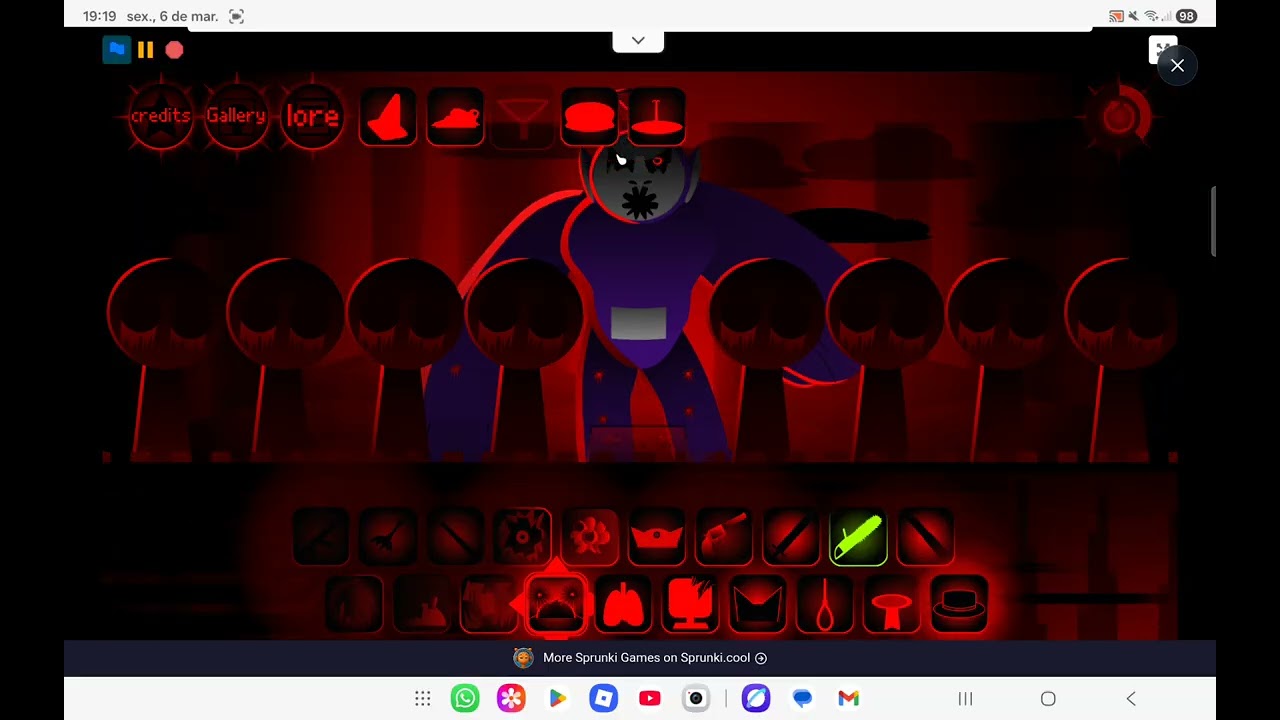The width and height of the screenshot is (1280, 720).
Task: Launch Gmail from the taskbar
Action: (848, 699)
